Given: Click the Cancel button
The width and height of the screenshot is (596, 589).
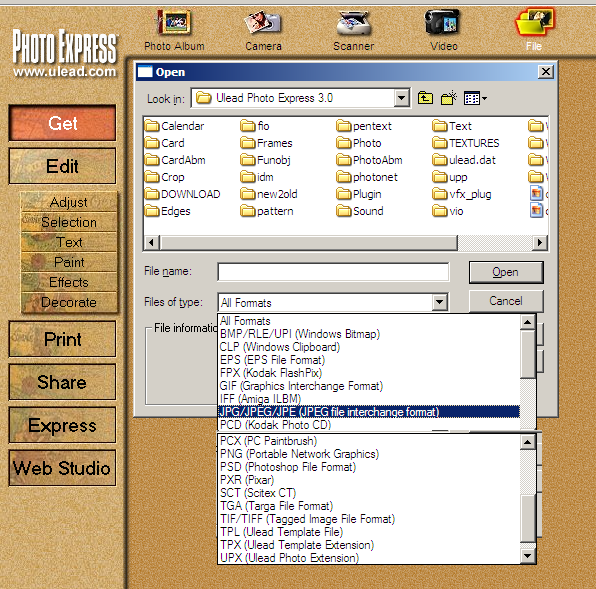Looking at the screenshot, I should [x=506, y=301].
